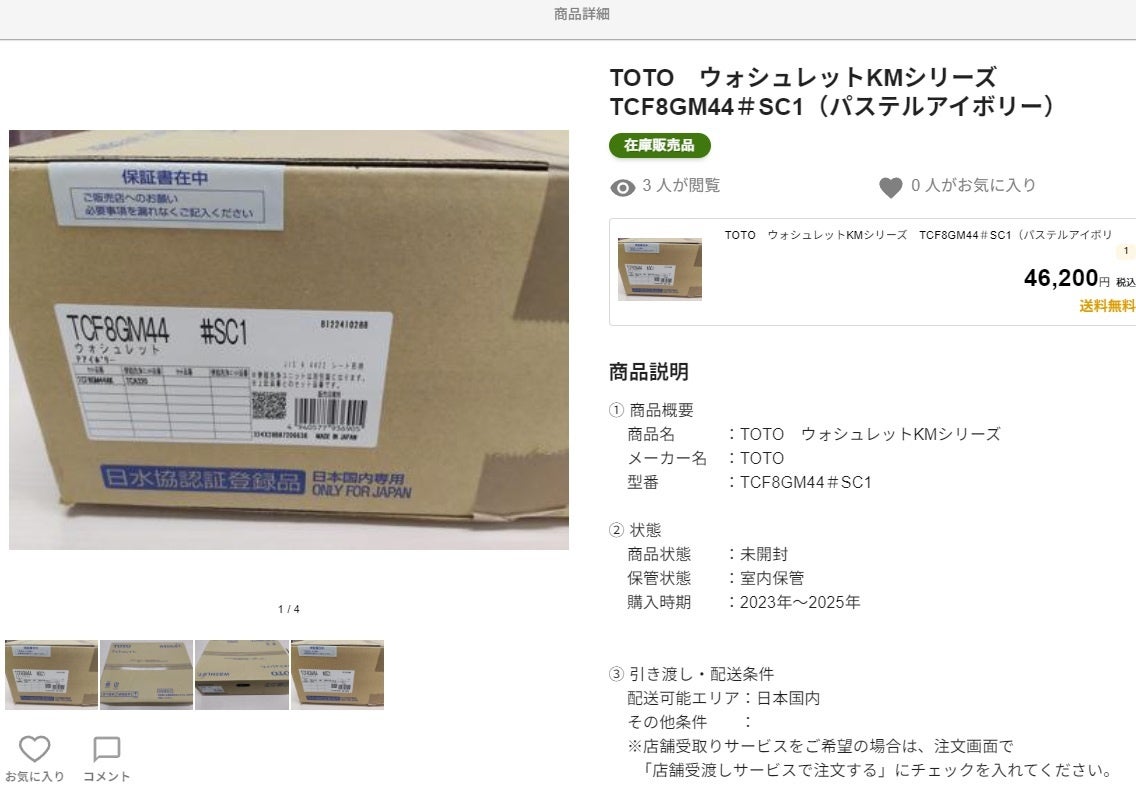The height and width of the screenshot is (793, 1136).
Task: Click the eye views icon
Action: coord(622,188)
